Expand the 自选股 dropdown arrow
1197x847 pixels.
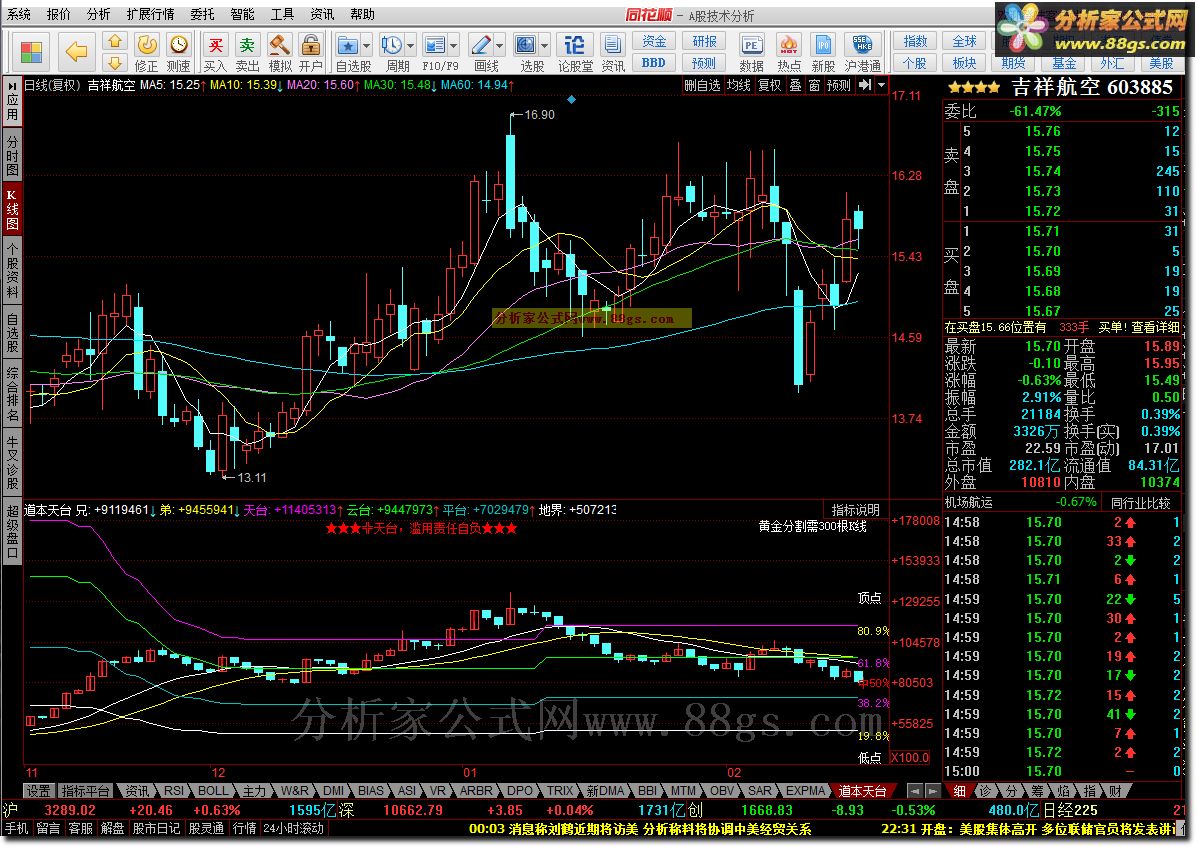tap(367, 45)
